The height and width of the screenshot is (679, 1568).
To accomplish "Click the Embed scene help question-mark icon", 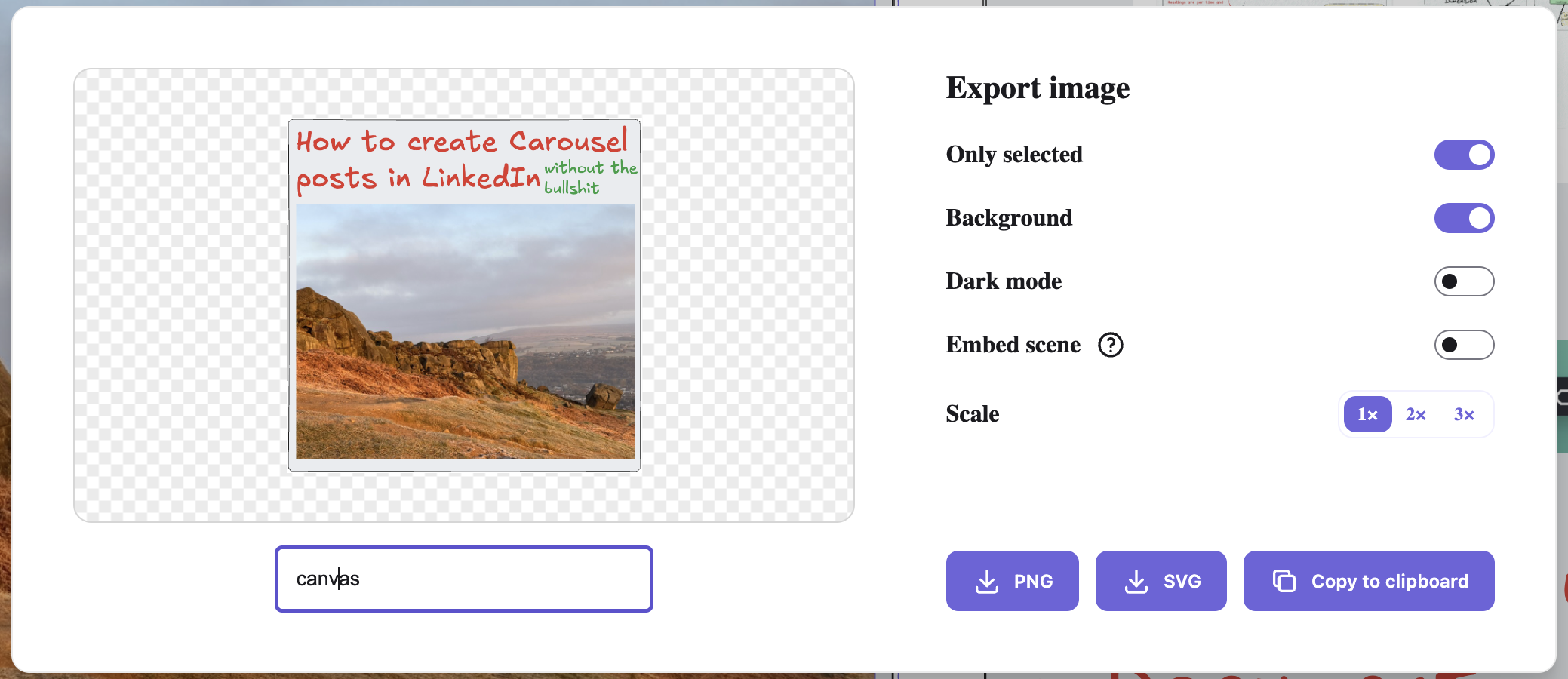I will [1110, 345].
